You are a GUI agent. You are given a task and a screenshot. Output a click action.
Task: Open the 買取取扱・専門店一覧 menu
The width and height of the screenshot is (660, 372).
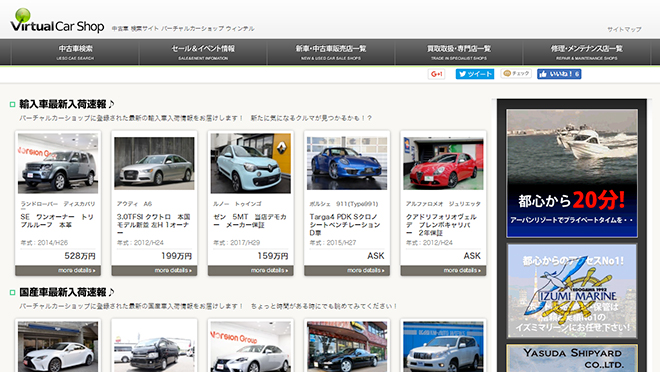459,52
